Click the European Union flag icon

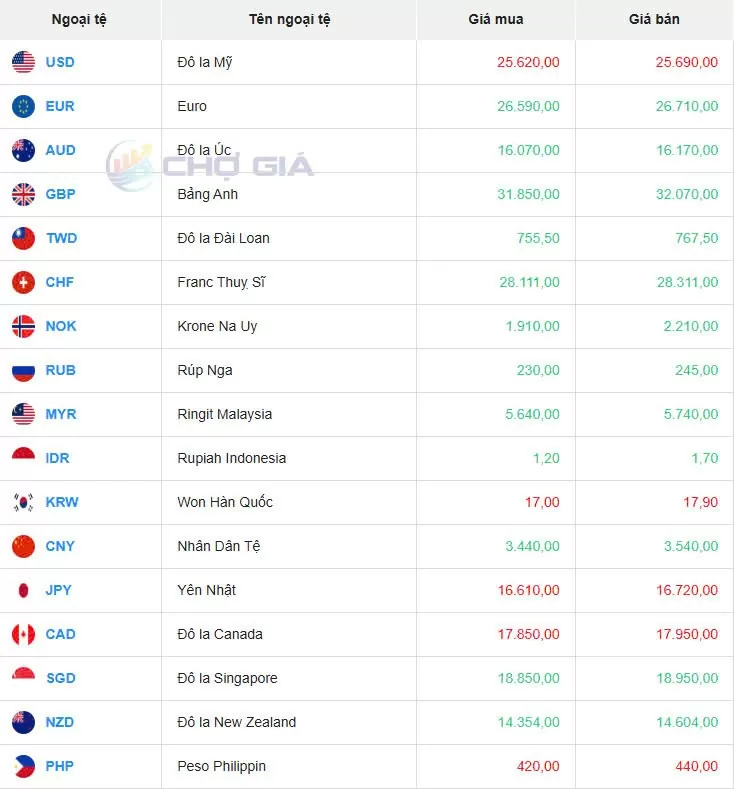tap(23, 106)
